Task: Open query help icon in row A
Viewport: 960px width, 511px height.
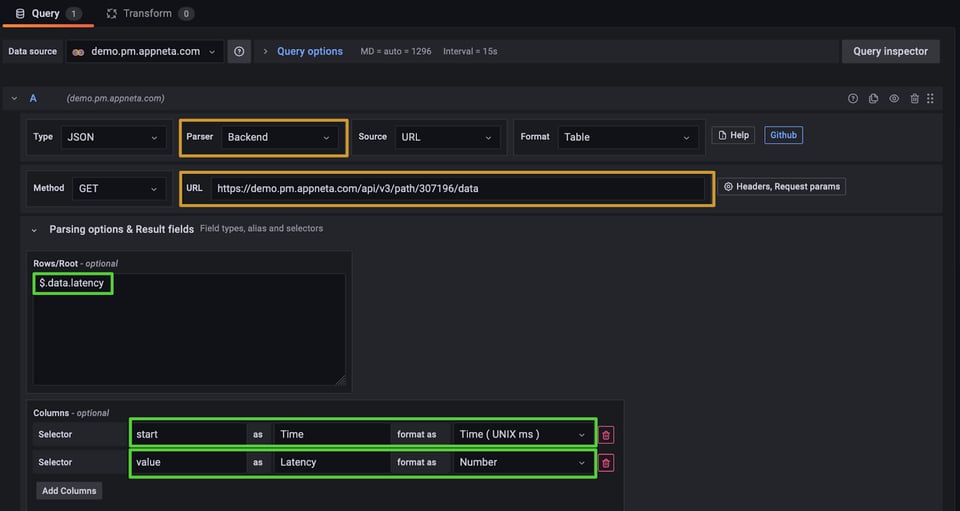Action: tap(853, 99)
